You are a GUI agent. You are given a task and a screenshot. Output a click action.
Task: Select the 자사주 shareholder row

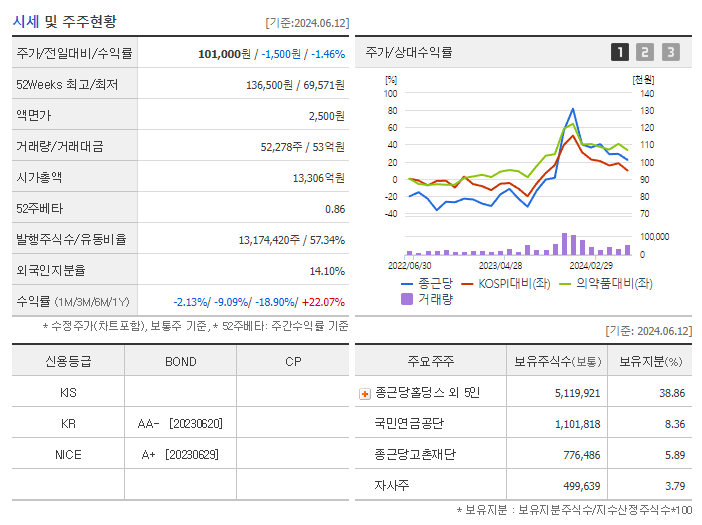(x=523, y=485)
